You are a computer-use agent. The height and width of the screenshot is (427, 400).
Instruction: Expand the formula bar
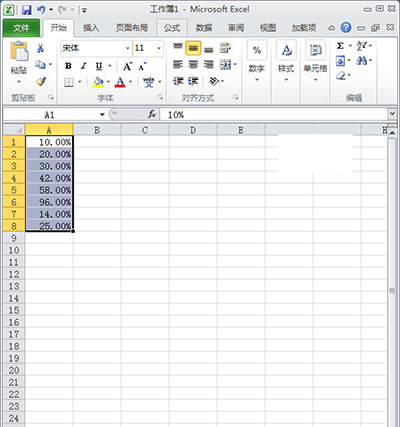tap(392, 114)
